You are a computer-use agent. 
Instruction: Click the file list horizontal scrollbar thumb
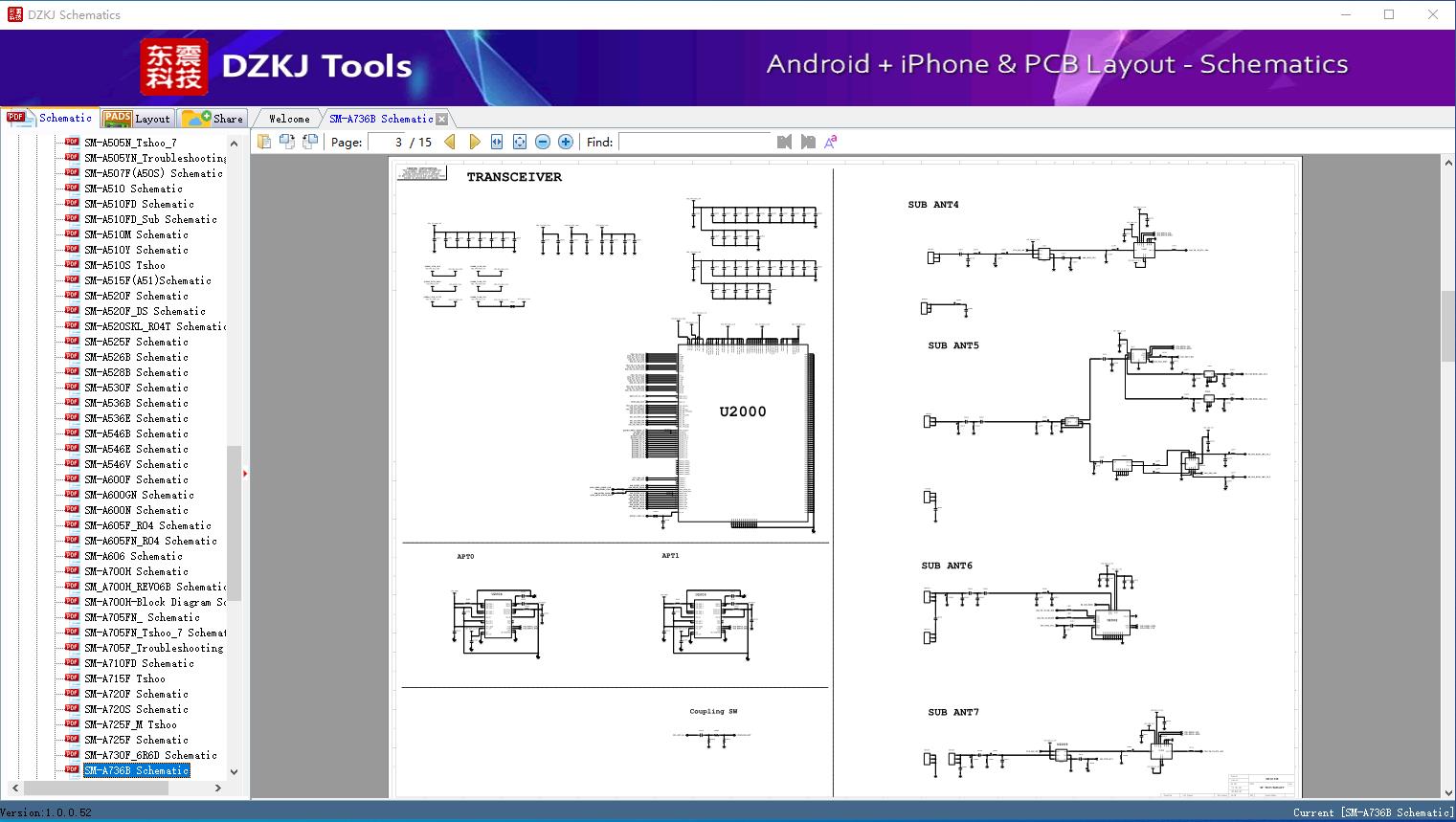click(x=95, y=788)
